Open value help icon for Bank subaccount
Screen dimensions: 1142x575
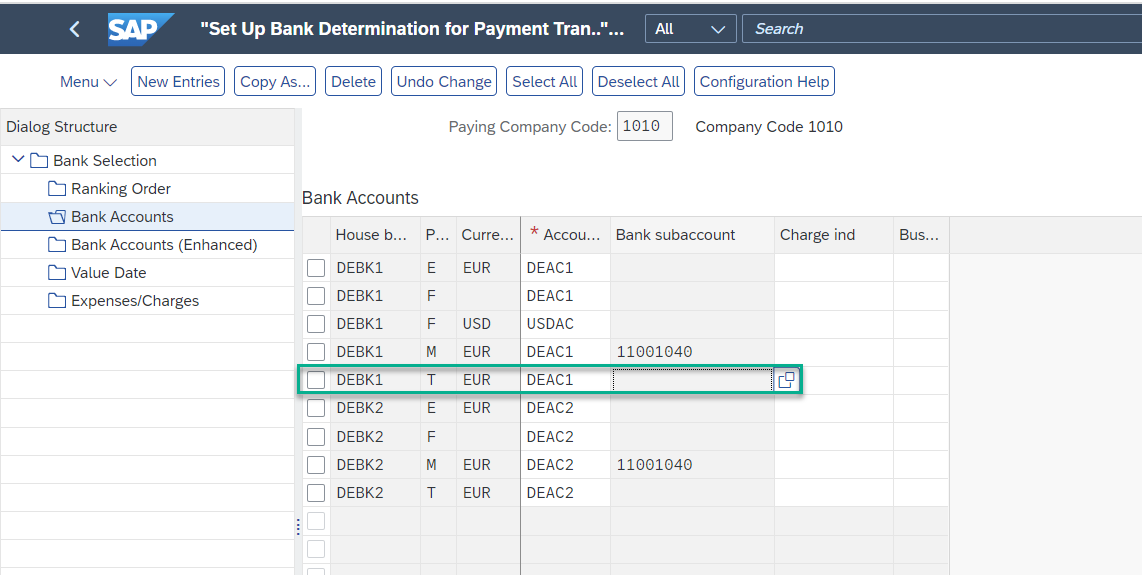787,380
